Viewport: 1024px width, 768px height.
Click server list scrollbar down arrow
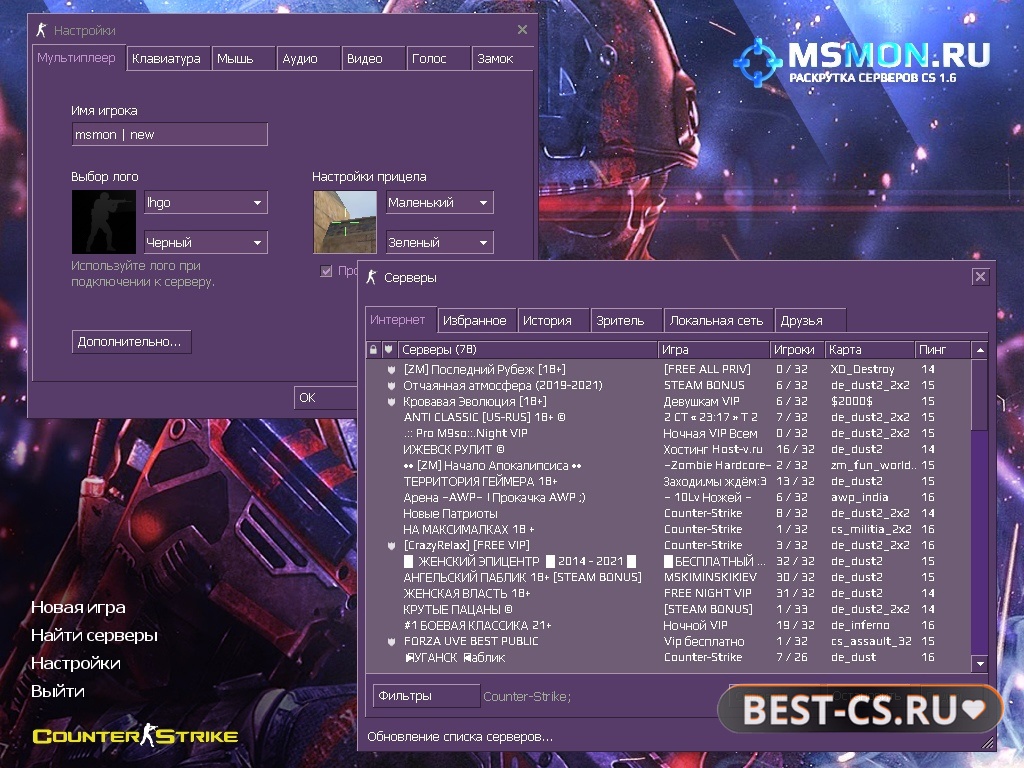coord(980,664)
